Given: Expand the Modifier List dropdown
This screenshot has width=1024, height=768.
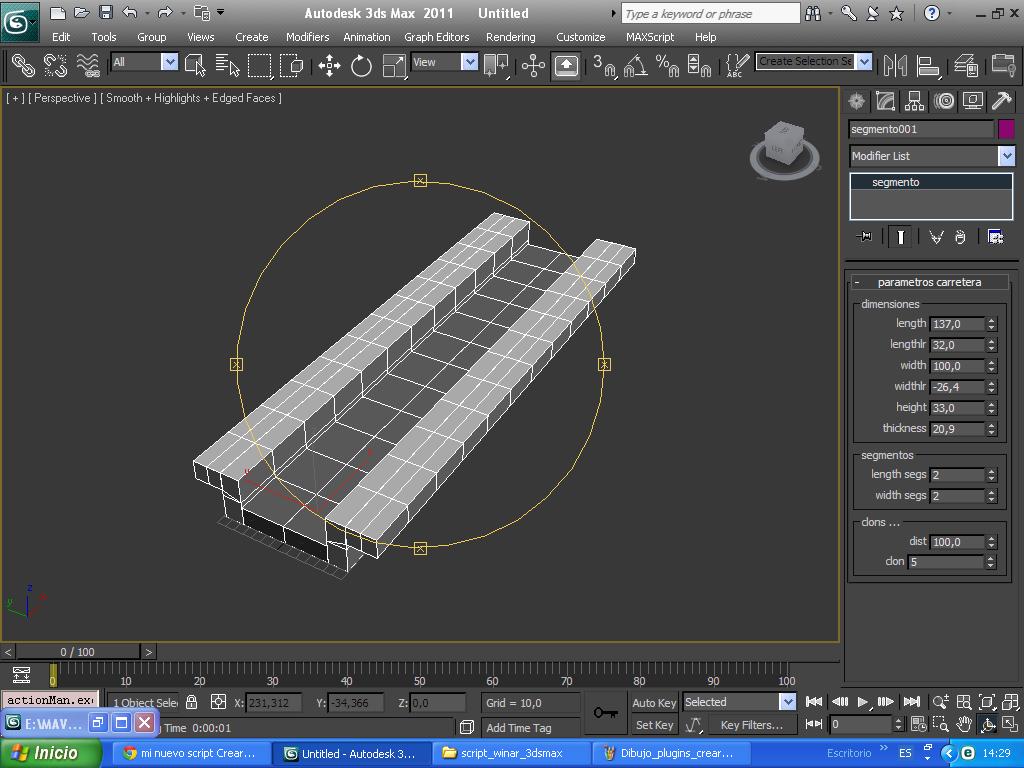Looking at the screenshot, I should pyautogui.click(x=1006, y=156).
